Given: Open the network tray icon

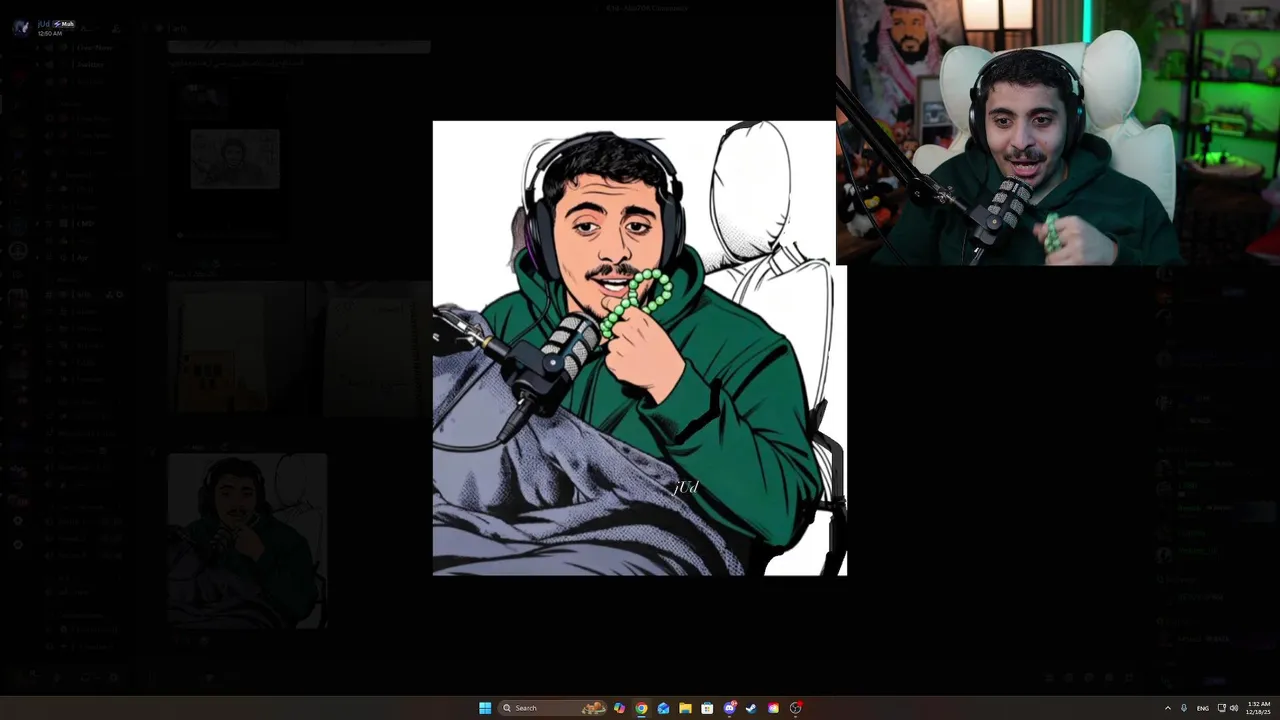Looking at the screenshot, I should pos(1221,708).
